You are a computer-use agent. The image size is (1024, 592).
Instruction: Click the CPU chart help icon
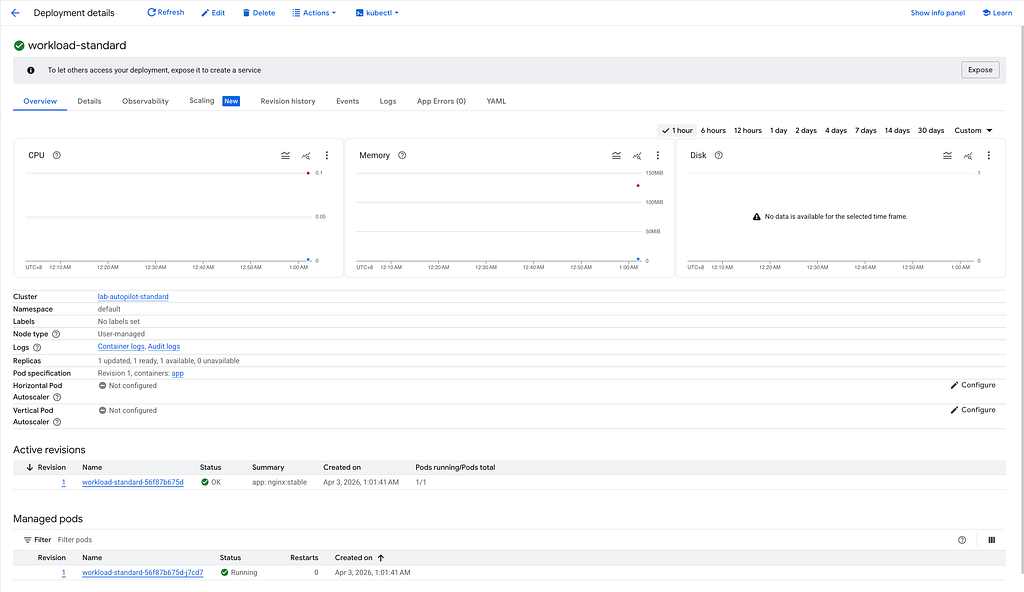pos(57,156)
